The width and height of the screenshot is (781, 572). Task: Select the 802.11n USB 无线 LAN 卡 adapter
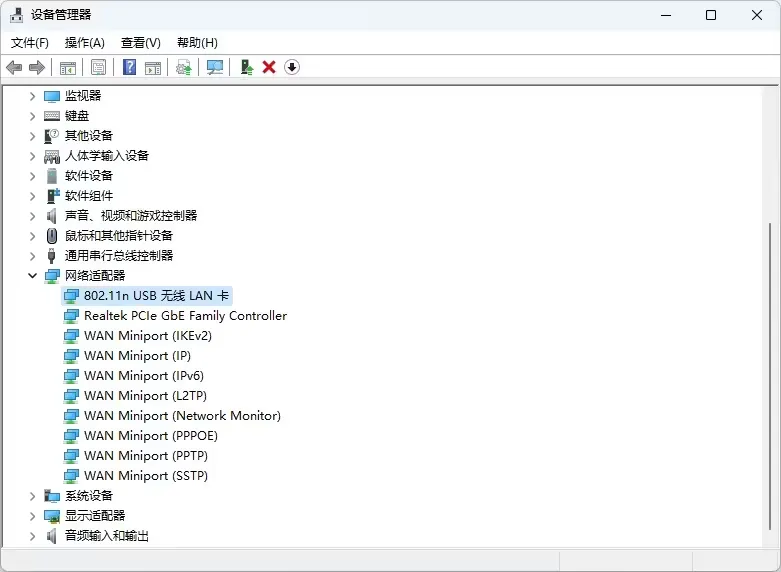(x=157, y=296)
